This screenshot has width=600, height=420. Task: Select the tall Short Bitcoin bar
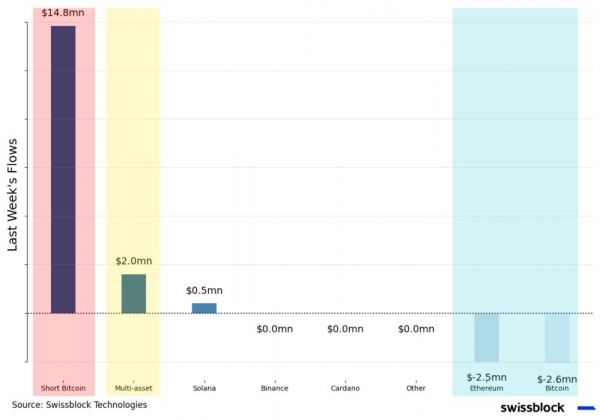[x=63, y=169]
